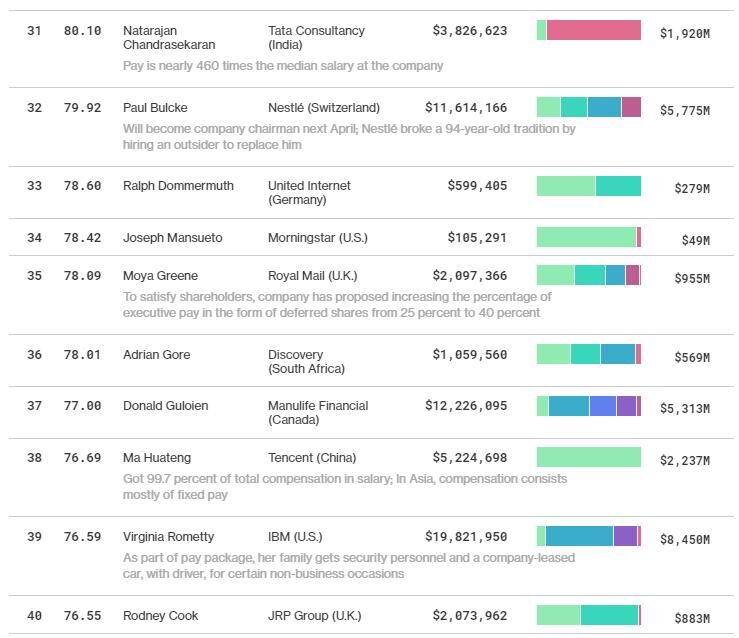Click the name Paul Bulcke
The width and height of the screenshot is (739, 638).
pyautogui.click(x=155, y=108)
